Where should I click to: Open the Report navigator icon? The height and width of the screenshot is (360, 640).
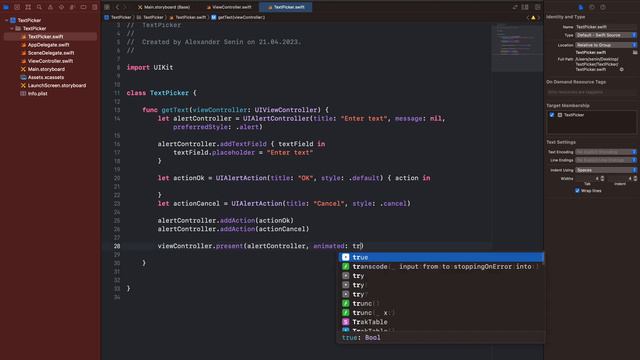94,7
